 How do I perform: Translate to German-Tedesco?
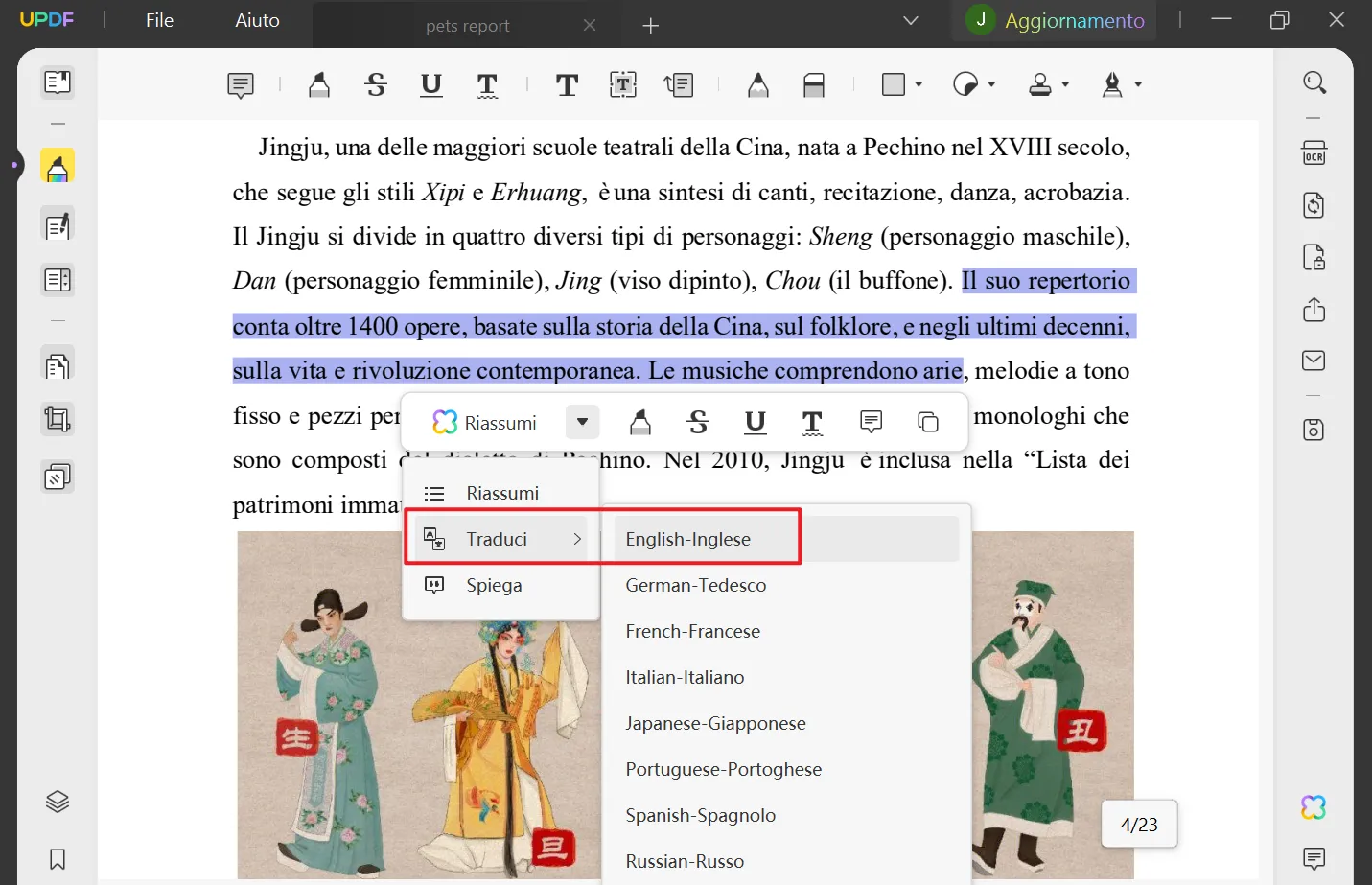[786, 585]
